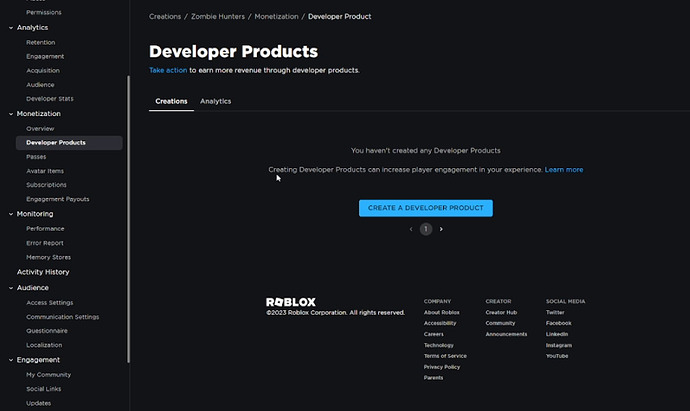Open Localization settings
The width and height of the screenshot is (690, 411).
click(x=44, y=345)
